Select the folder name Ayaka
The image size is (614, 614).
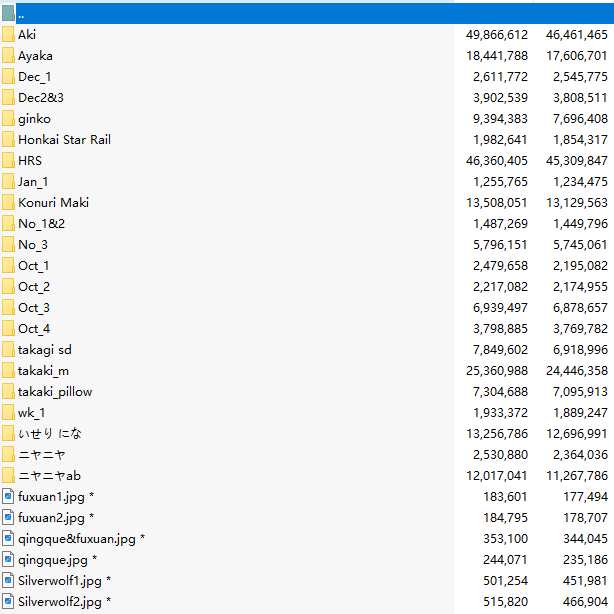35,56
